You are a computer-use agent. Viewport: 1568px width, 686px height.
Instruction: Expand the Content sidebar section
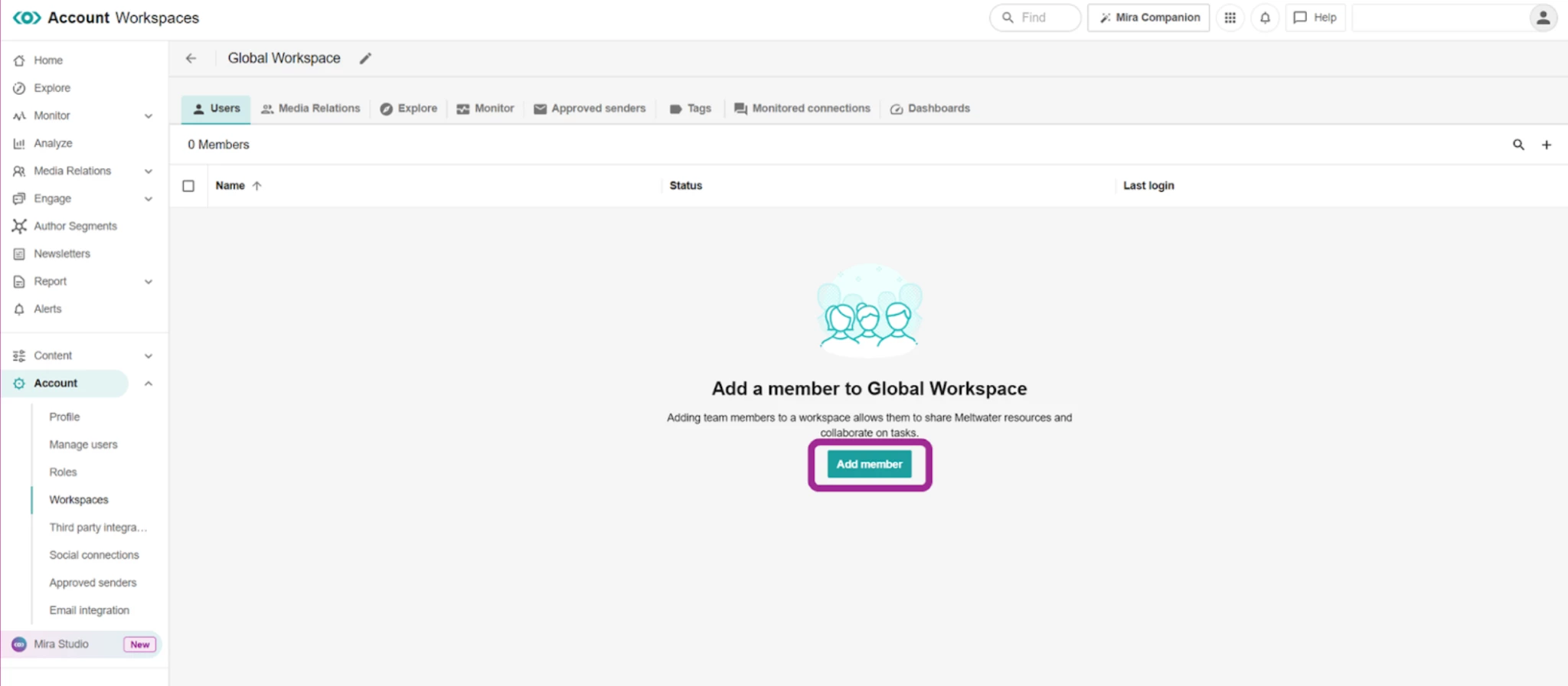(149, 356)
